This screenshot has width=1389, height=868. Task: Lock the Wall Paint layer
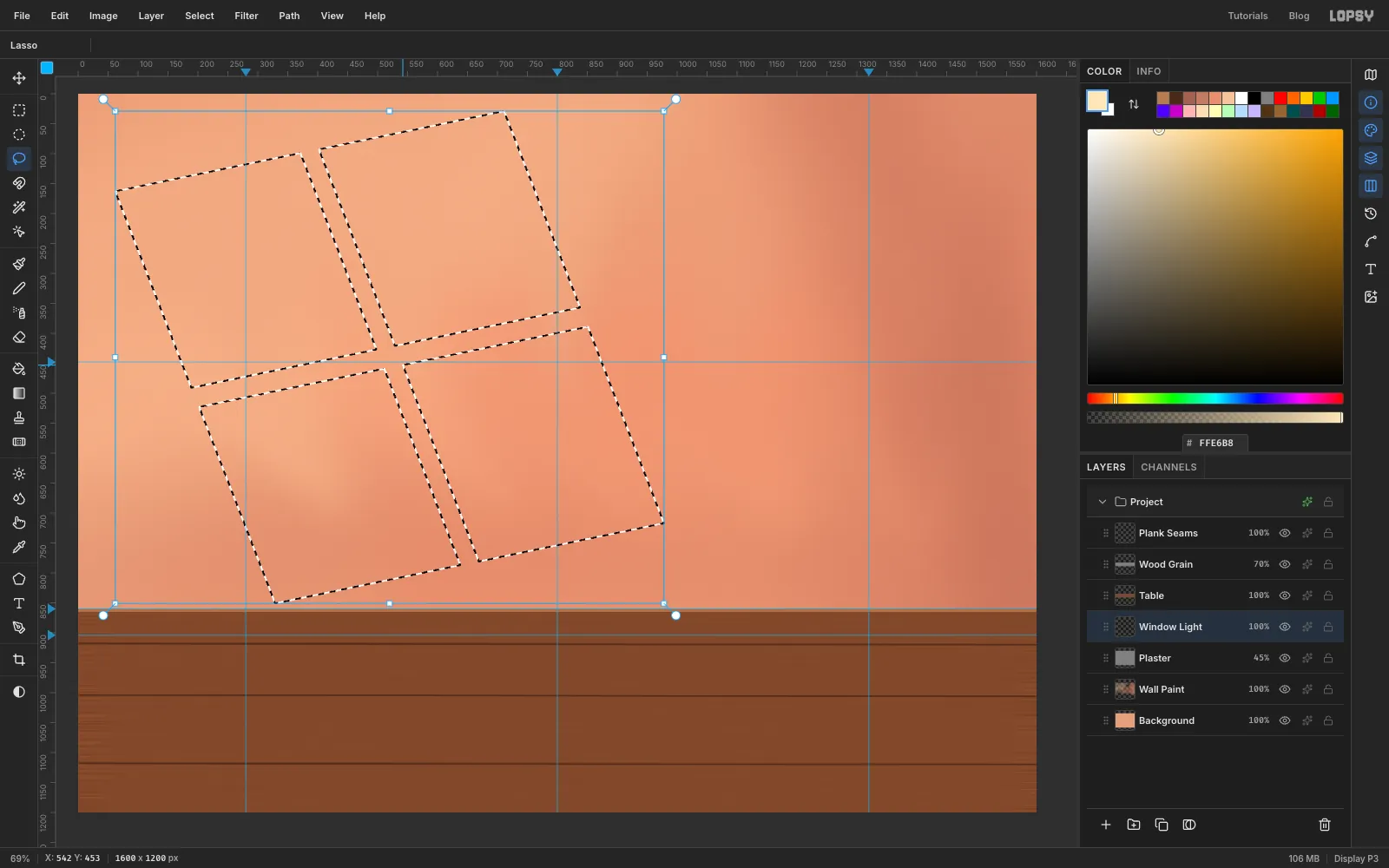pyautogui.click(x=1328, y=689)
